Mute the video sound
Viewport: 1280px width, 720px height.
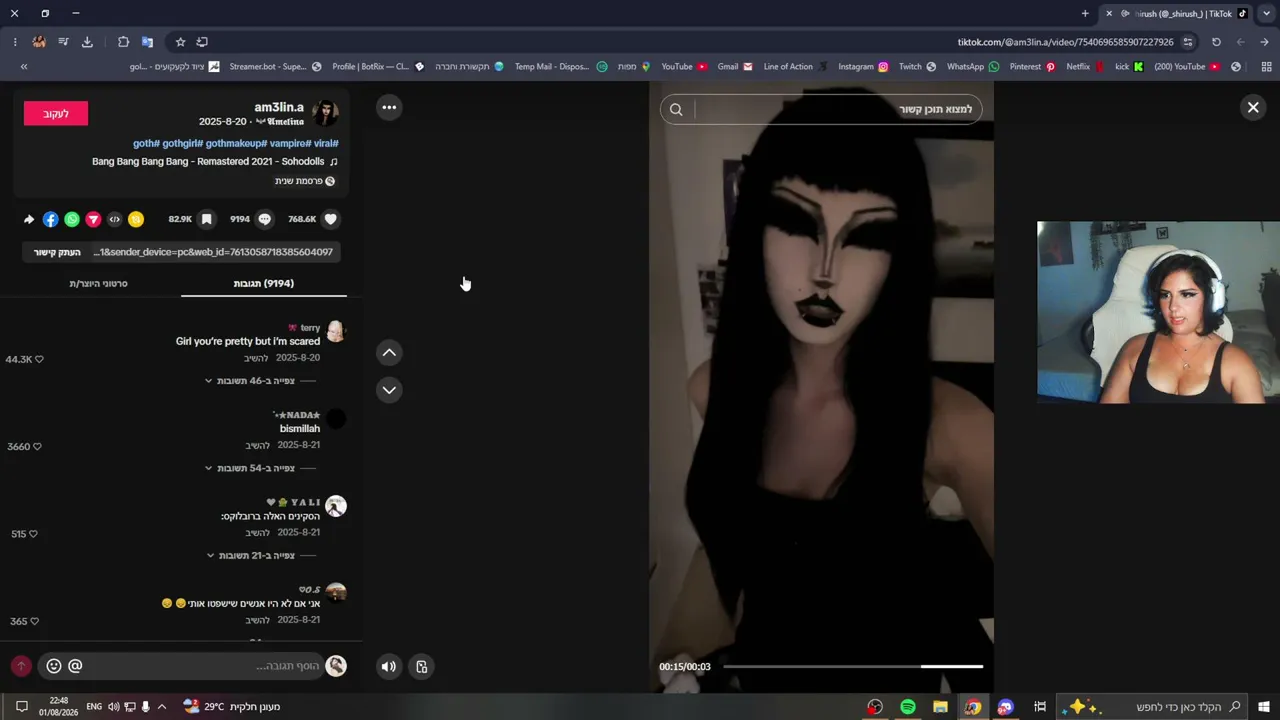(389, 667)
